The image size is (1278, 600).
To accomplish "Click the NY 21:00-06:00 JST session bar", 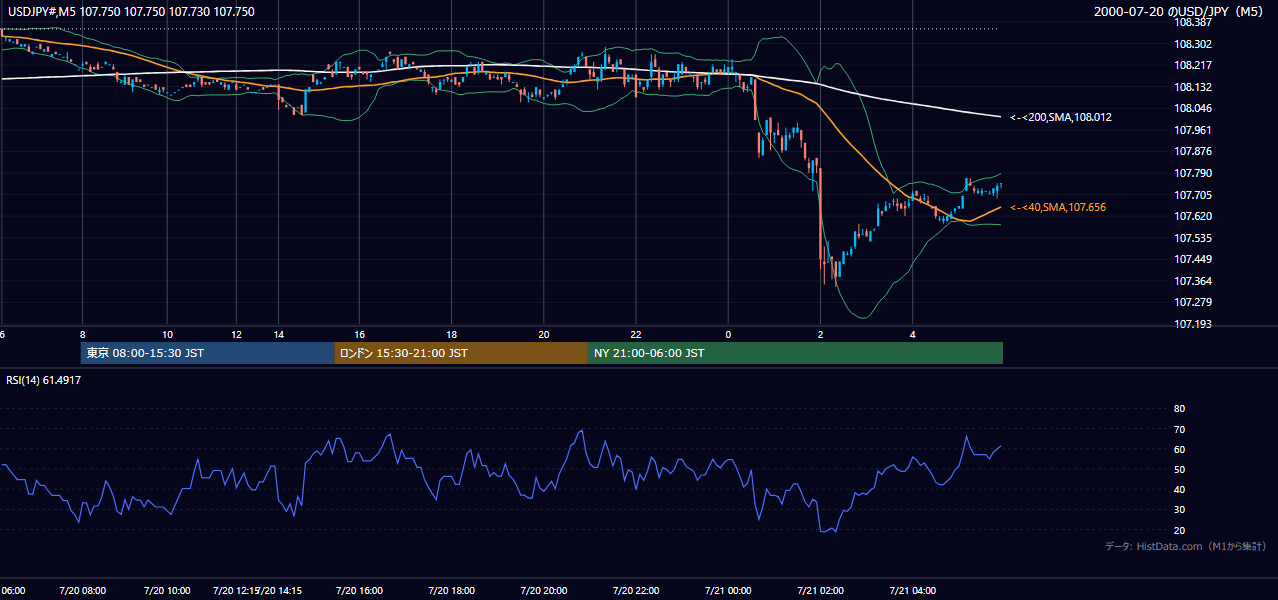I will point(795,353).
